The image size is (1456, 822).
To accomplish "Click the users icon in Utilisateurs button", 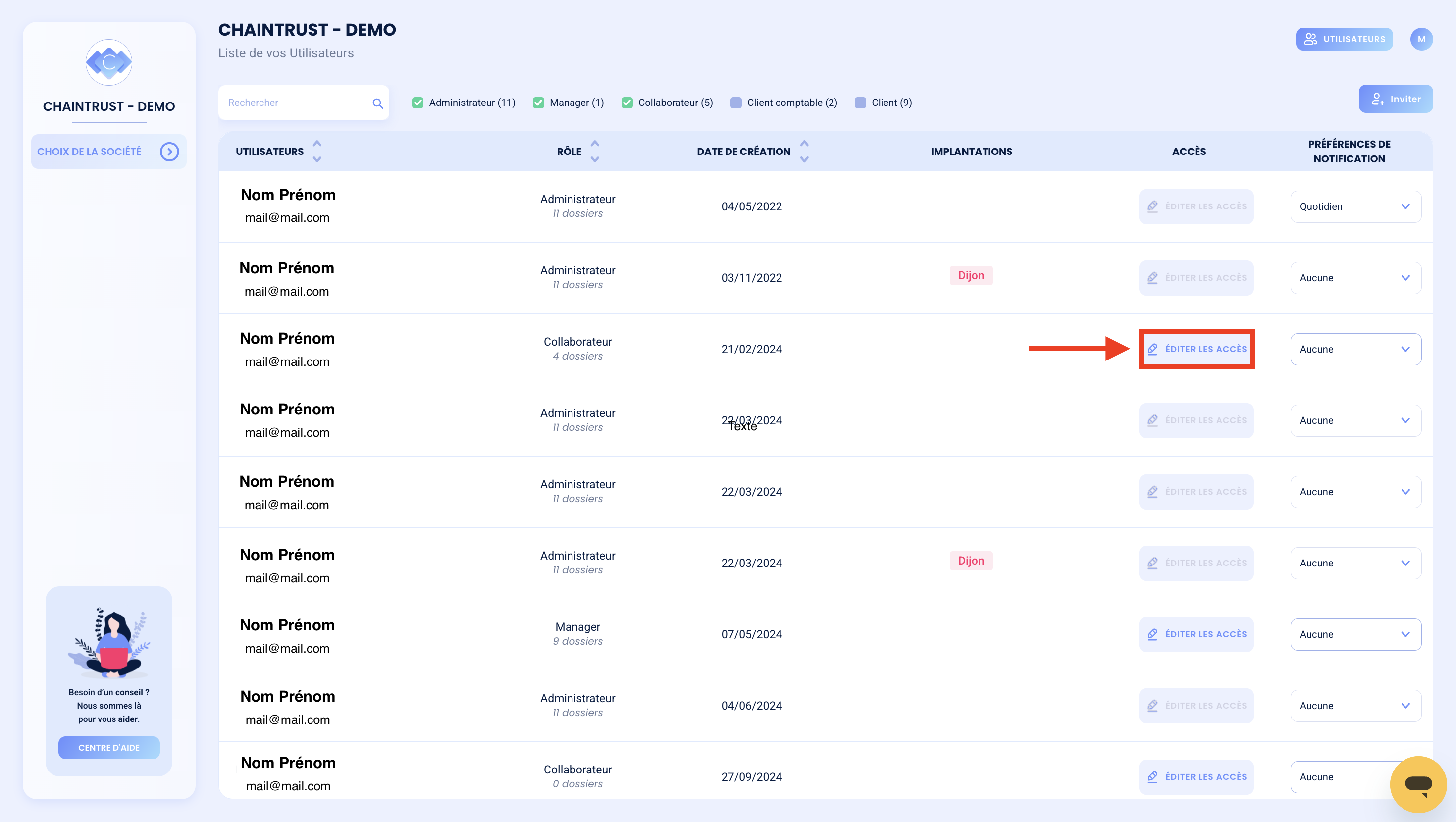I will (x=1310, y=39).
